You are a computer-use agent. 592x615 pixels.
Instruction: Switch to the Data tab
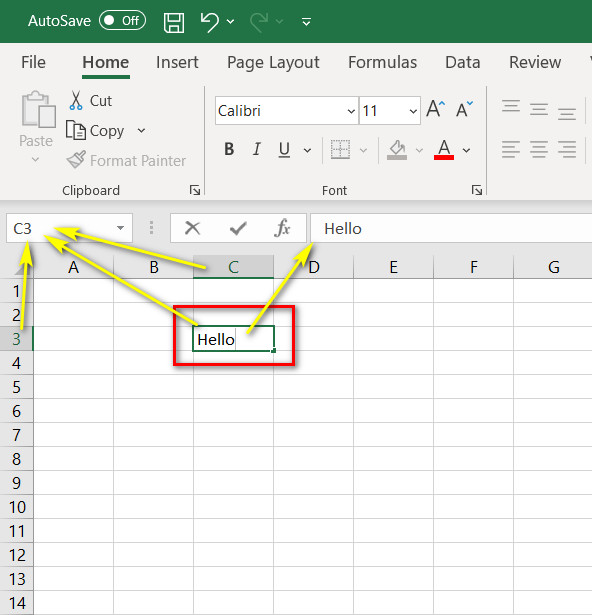point(463,62)
